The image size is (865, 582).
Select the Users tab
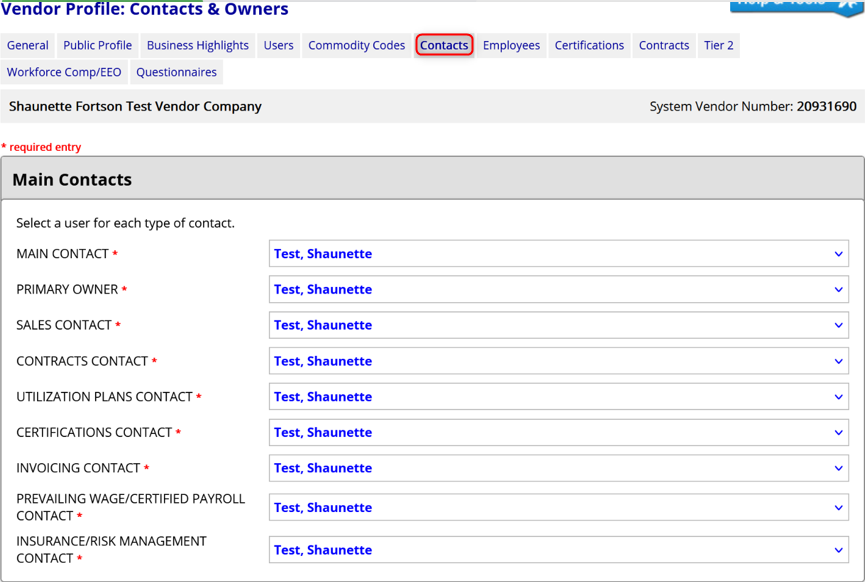279,45
